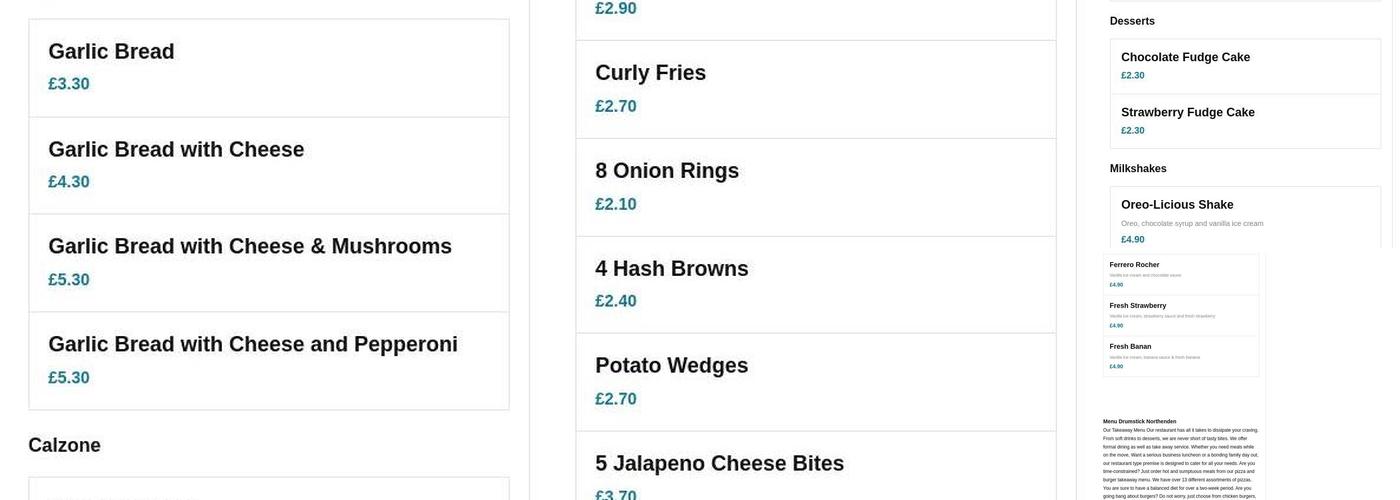Click the Menu Drumstick Northenden heading
The image size is (1400, 500).
1139,422
